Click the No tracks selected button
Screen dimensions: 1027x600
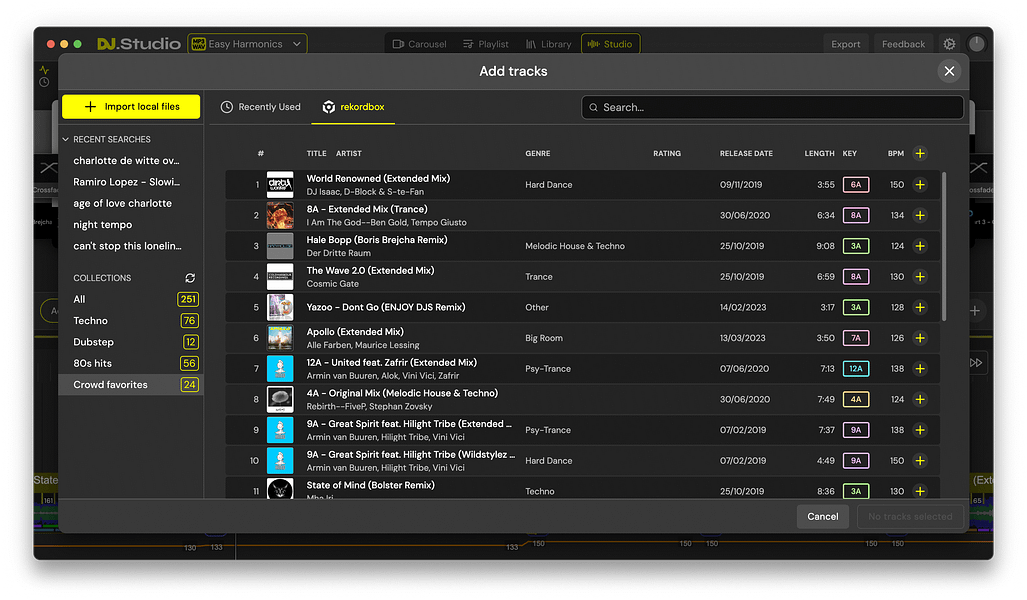coord(910,516)
